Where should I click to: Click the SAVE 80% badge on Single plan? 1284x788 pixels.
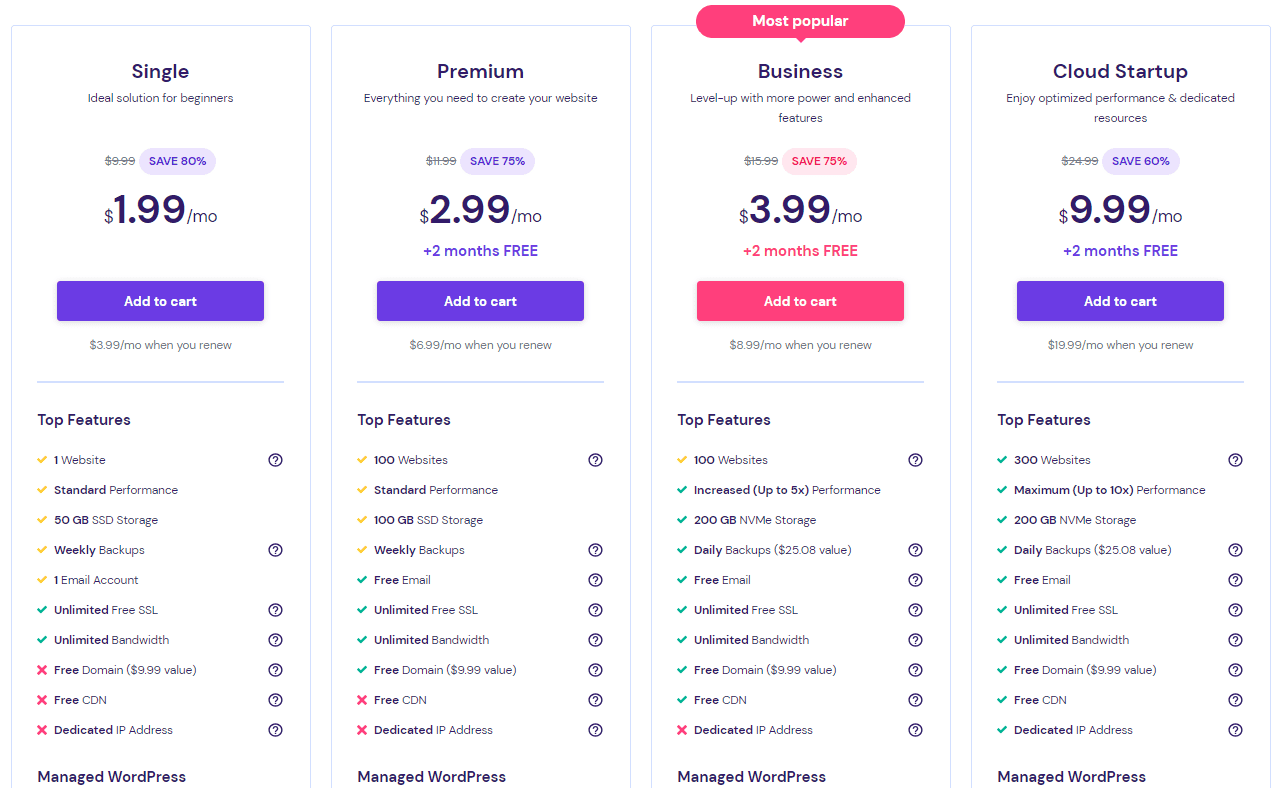(177, 161)
